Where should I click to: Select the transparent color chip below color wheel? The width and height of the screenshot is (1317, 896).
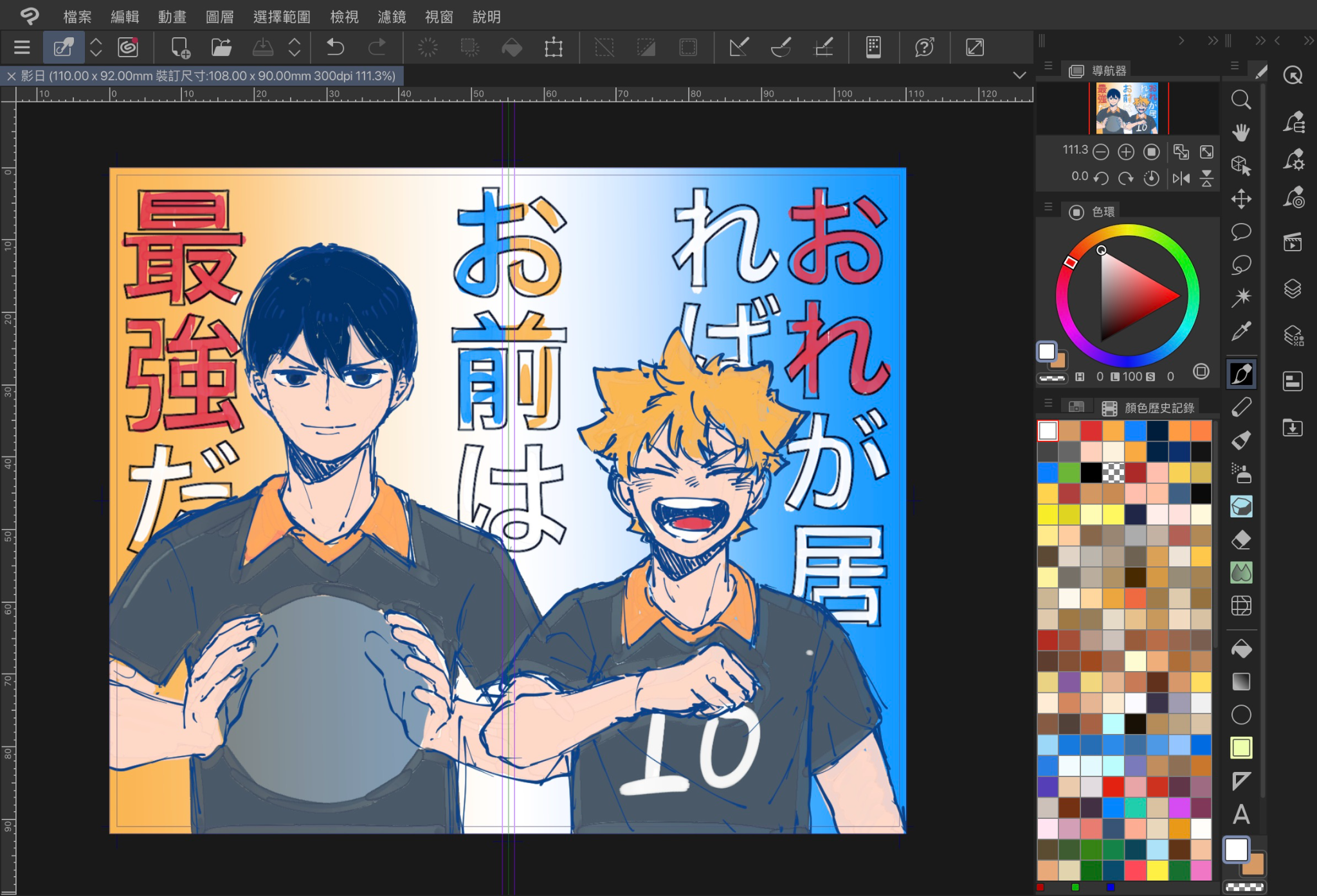click(x=1052, y=378)
